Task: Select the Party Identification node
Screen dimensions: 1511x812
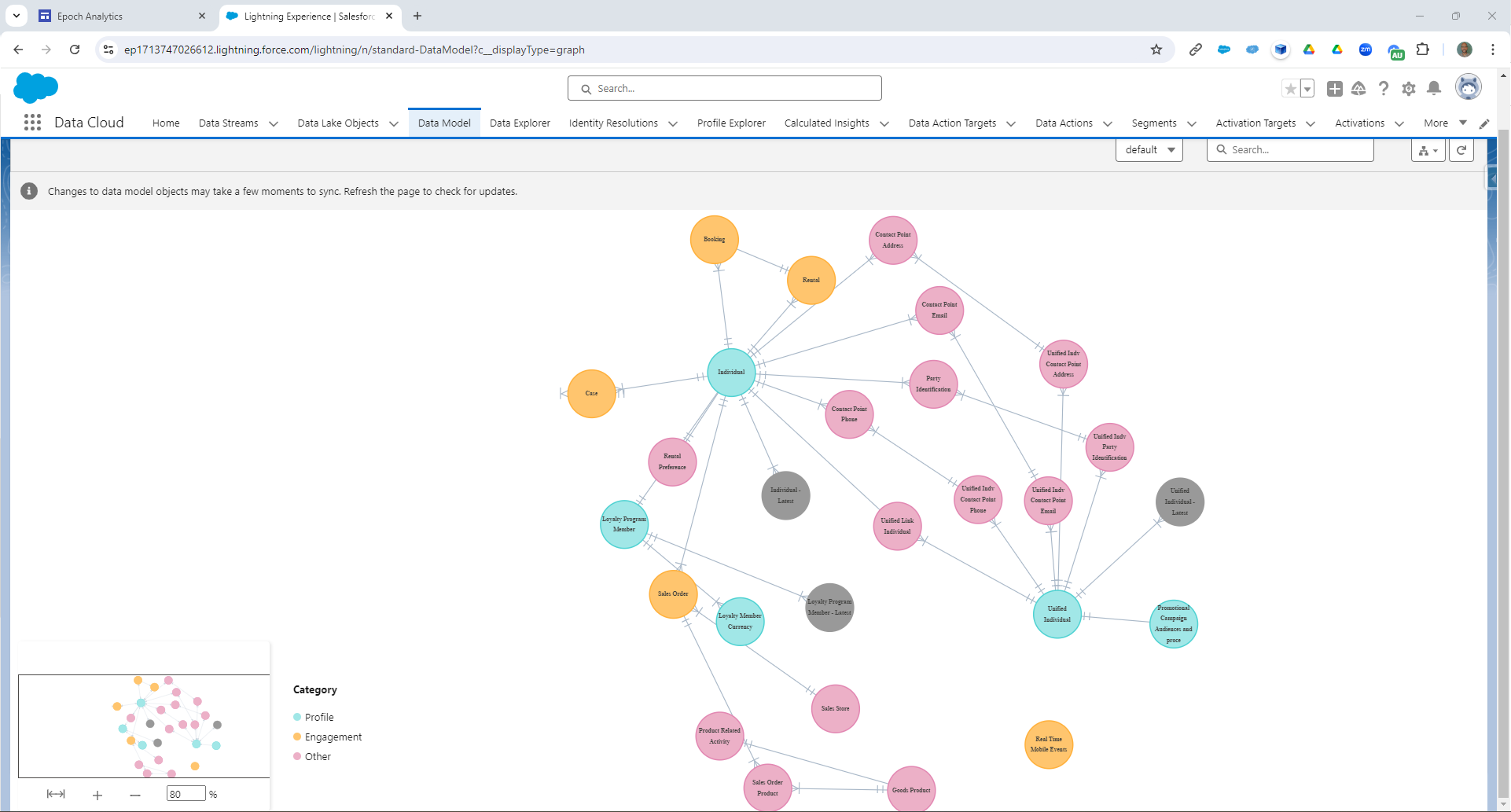Action: pos(933,384)
